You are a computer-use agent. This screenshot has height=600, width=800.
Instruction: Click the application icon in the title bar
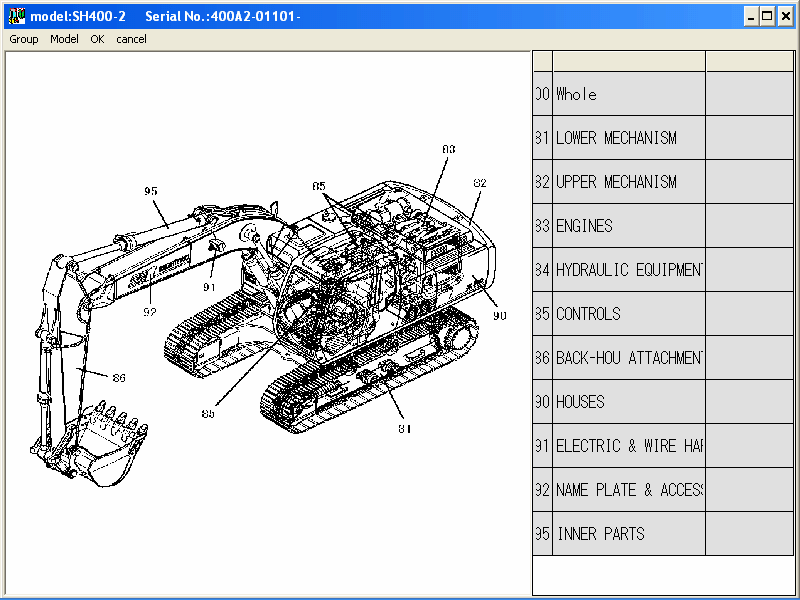tap(17, 15)
